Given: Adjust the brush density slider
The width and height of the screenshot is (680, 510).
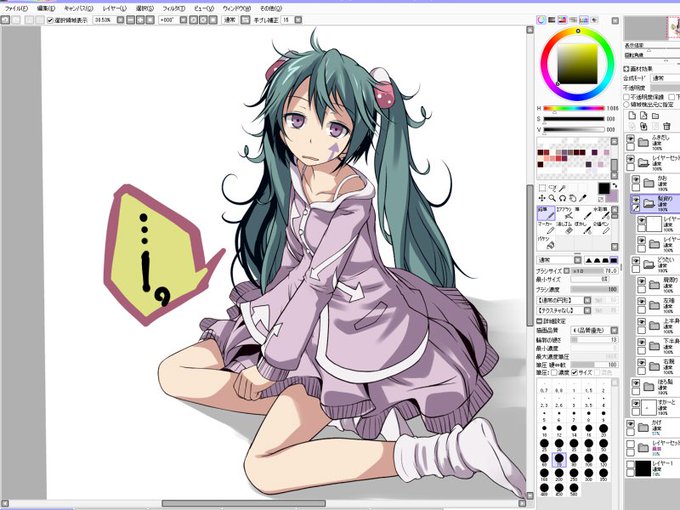Looking at the screenshot, I should (x=594, y=289).
